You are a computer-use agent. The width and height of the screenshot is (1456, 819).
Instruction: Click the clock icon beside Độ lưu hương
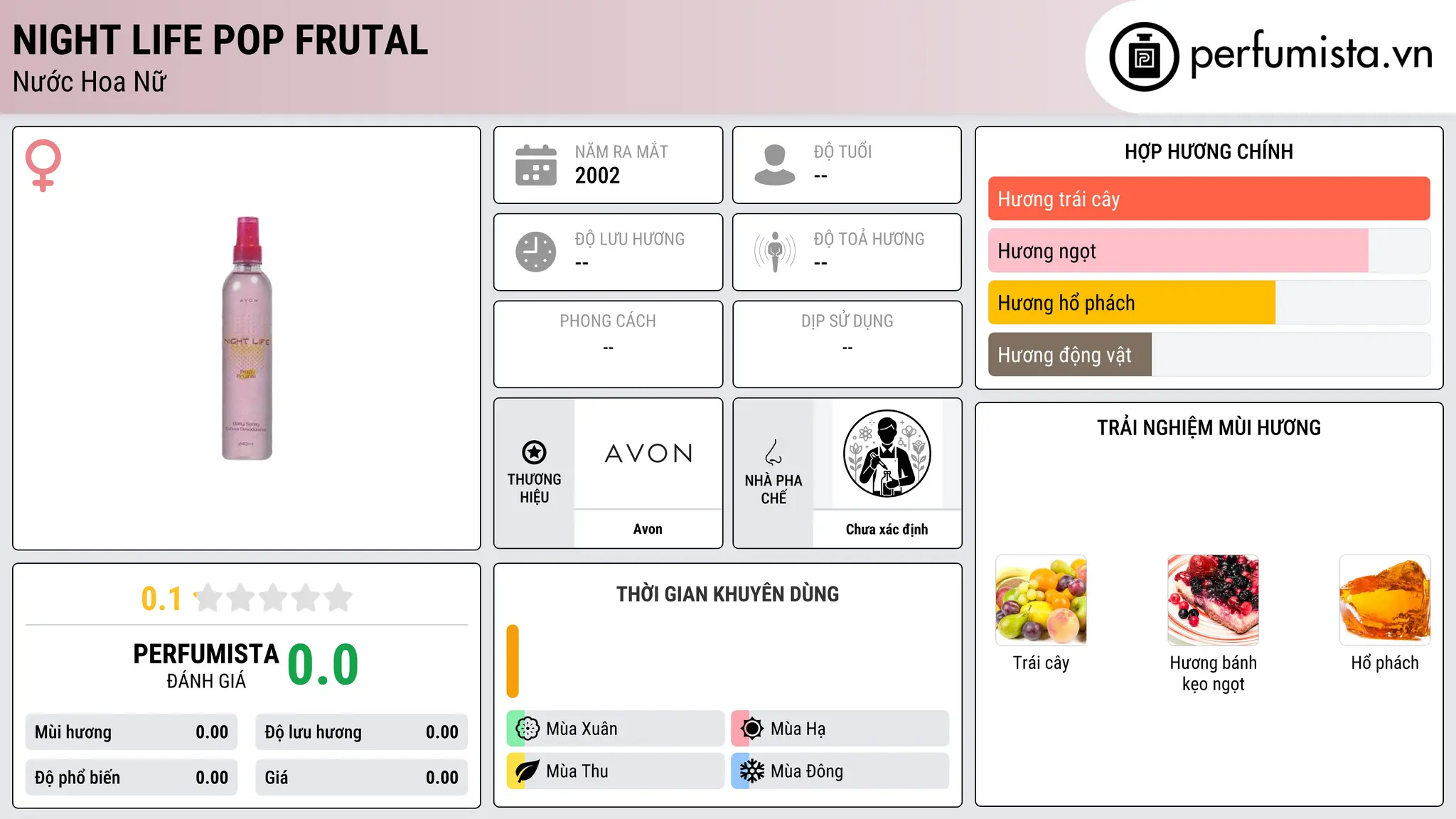[536, 252]
